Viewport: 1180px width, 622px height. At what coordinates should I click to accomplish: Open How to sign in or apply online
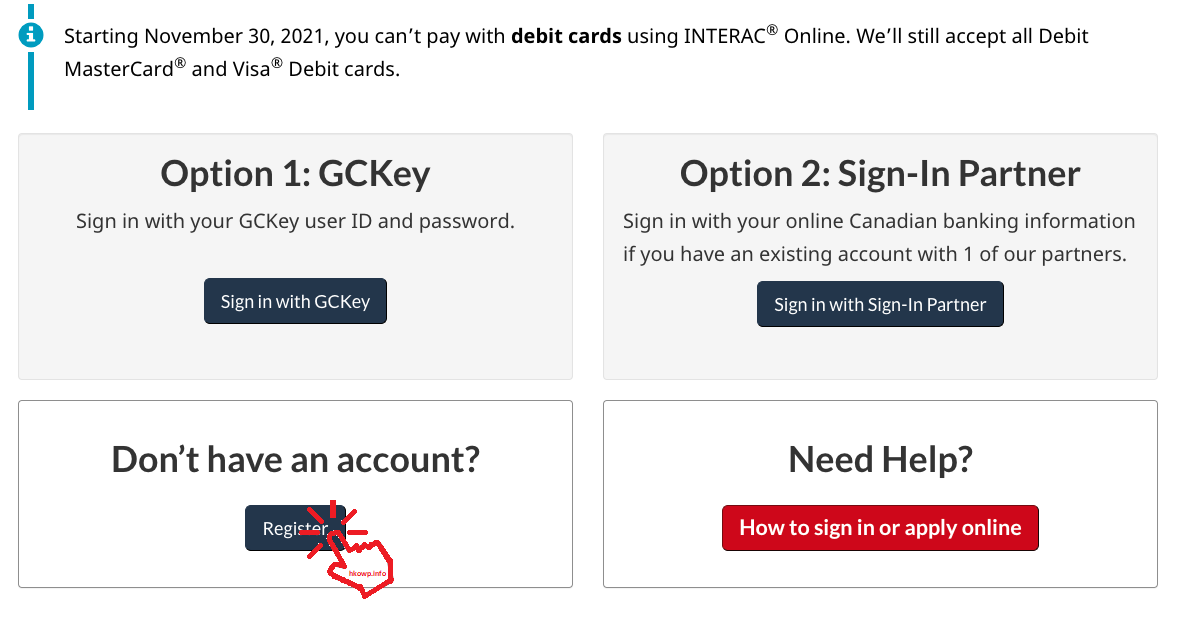coord(880,528)
